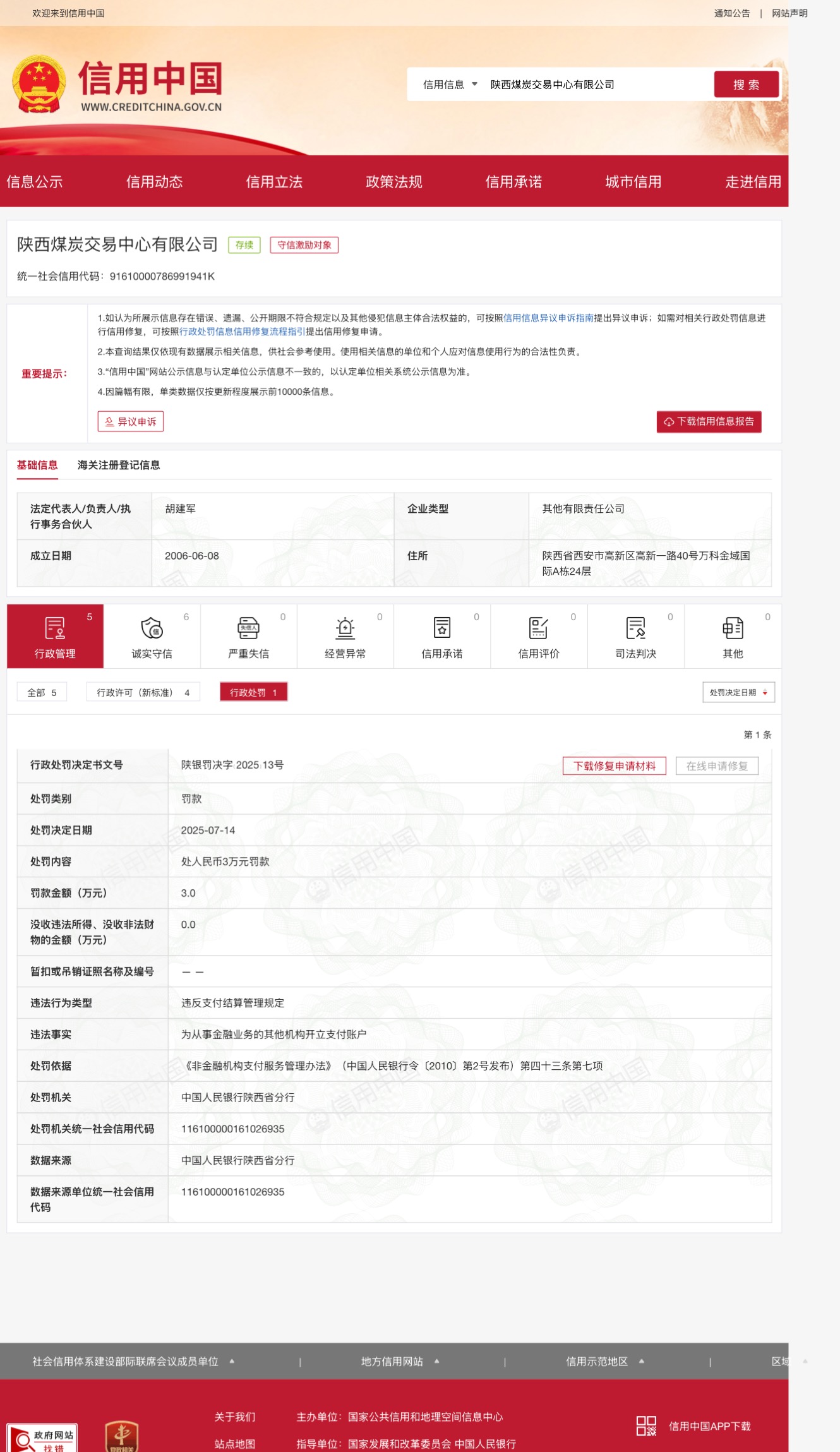Viewport: 840px width, 1452px height.
Task: Expand the 信用示范地区 list
Action: pos(604,1361)
